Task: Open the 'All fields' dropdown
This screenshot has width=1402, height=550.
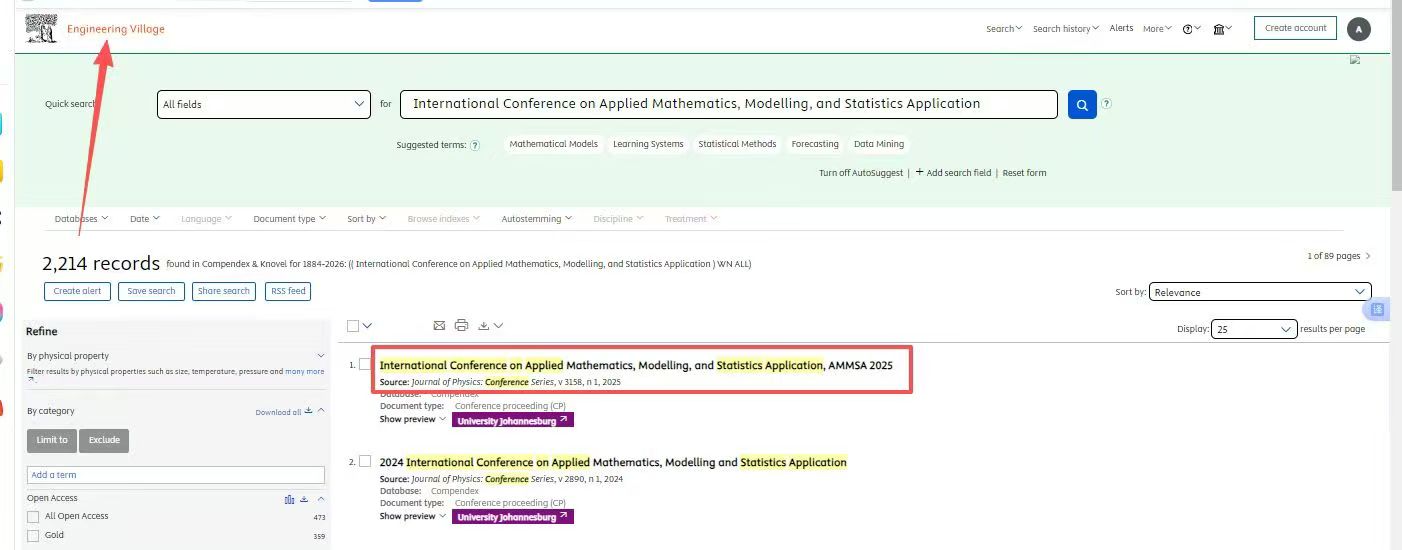Action: (x=264, y=104)
